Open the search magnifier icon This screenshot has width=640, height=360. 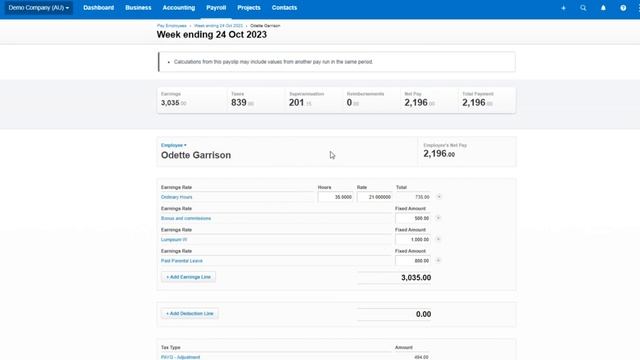pyautogui.click(x=583, y=8)
